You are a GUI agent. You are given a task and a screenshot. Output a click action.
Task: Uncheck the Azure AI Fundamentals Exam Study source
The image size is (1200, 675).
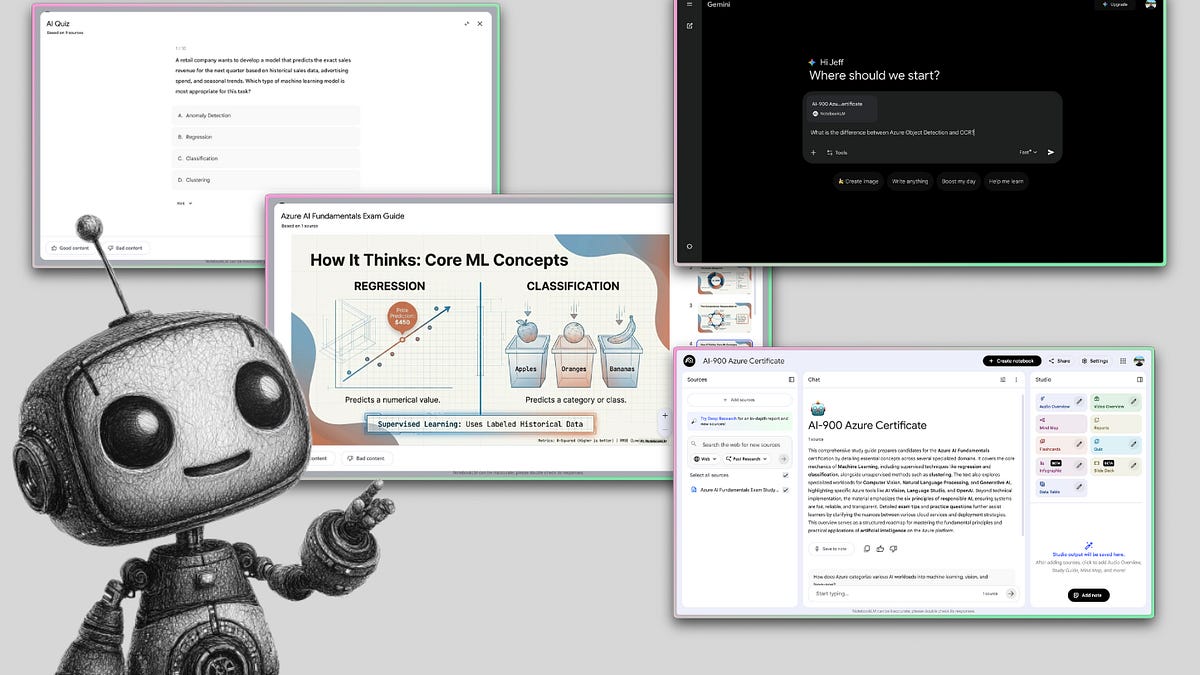785,490
